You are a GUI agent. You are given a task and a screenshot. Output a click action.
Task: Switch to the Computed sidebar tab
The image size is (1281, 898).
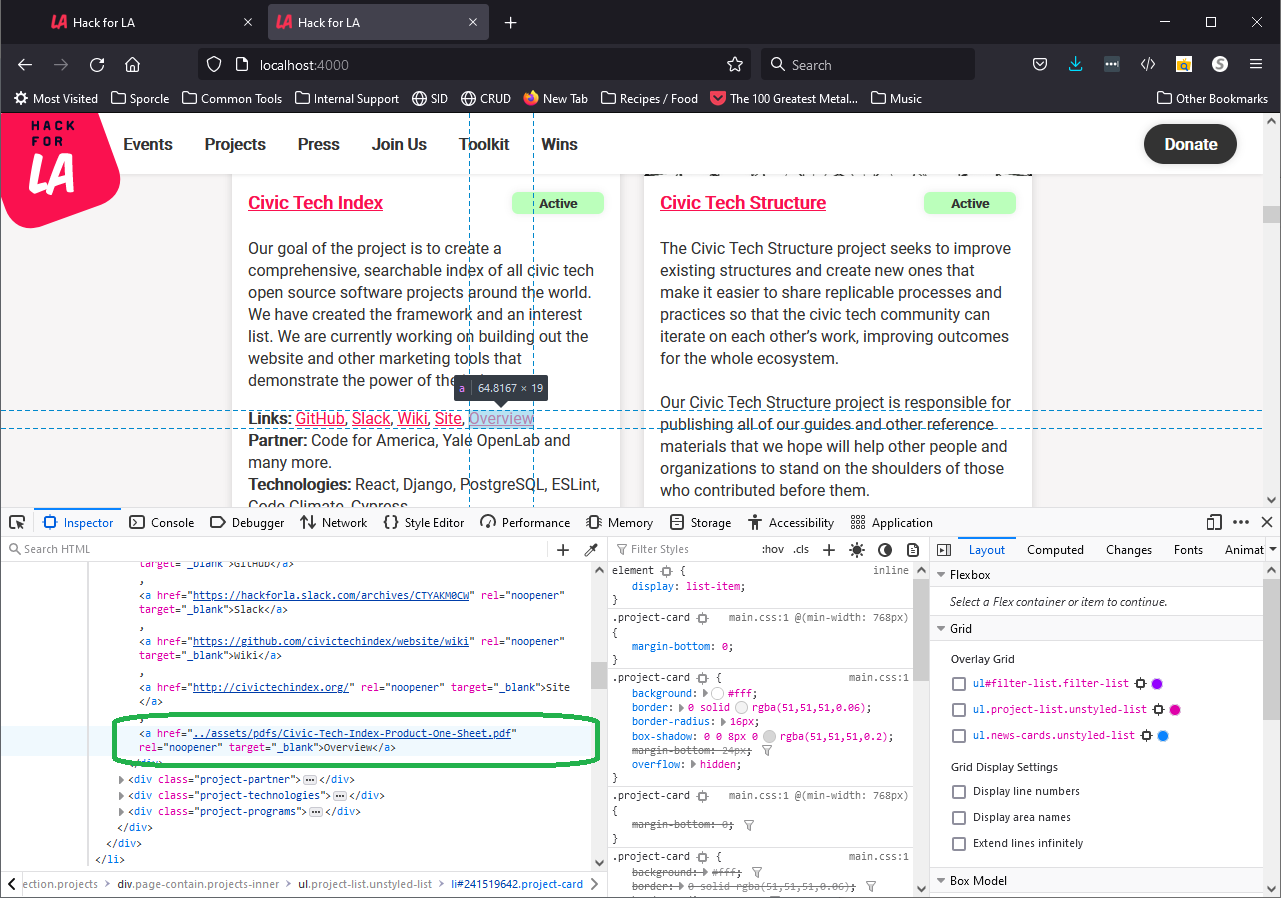coord(1055,549)
